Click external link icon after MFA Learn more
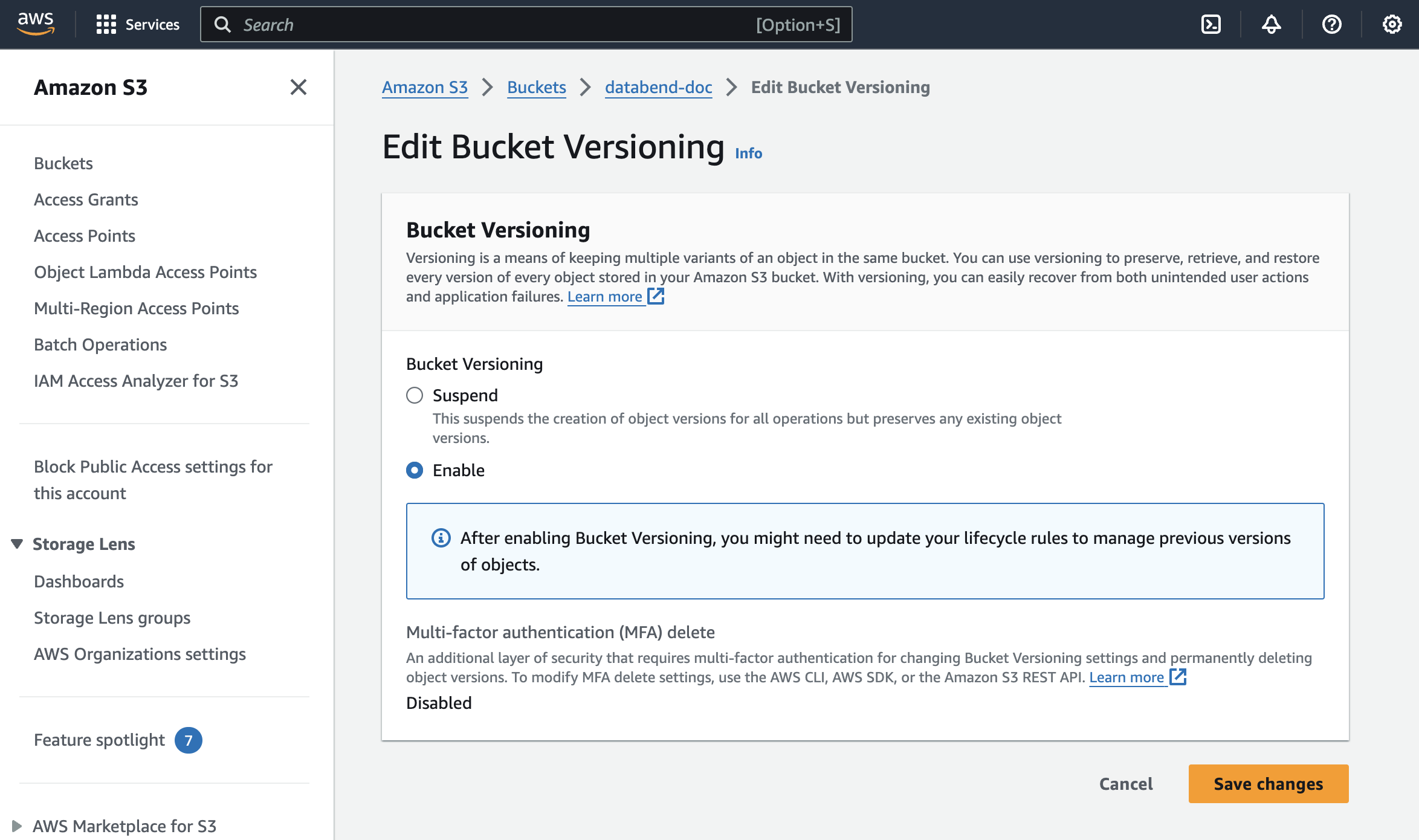The height and width of the screenshot is (840, 1419). coord(1178,677)
